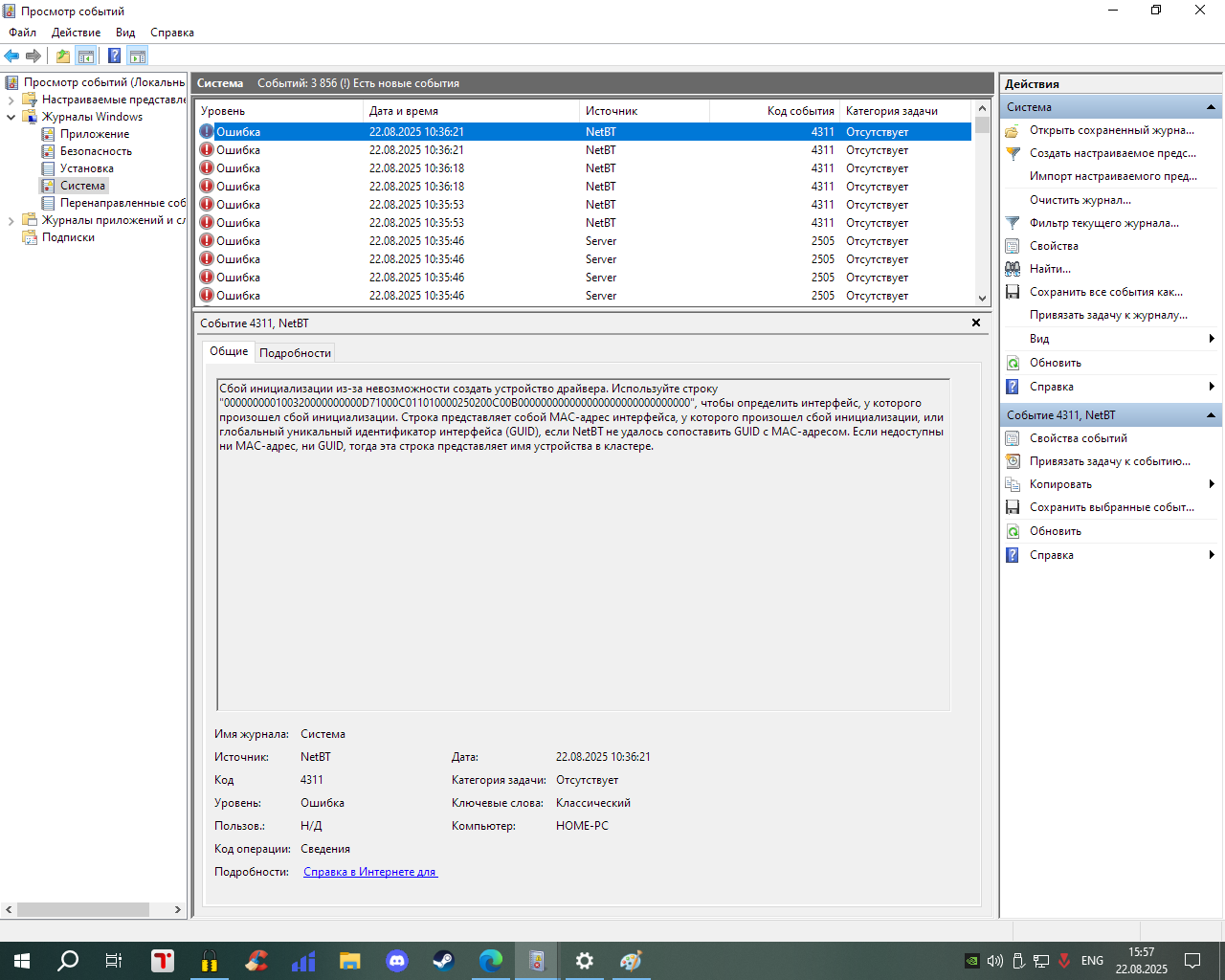Click 'Создать настраиваемое представление' funnel action
Image resolution: width=1225 pixels, height=980 pixels.
click(1112, 153)
